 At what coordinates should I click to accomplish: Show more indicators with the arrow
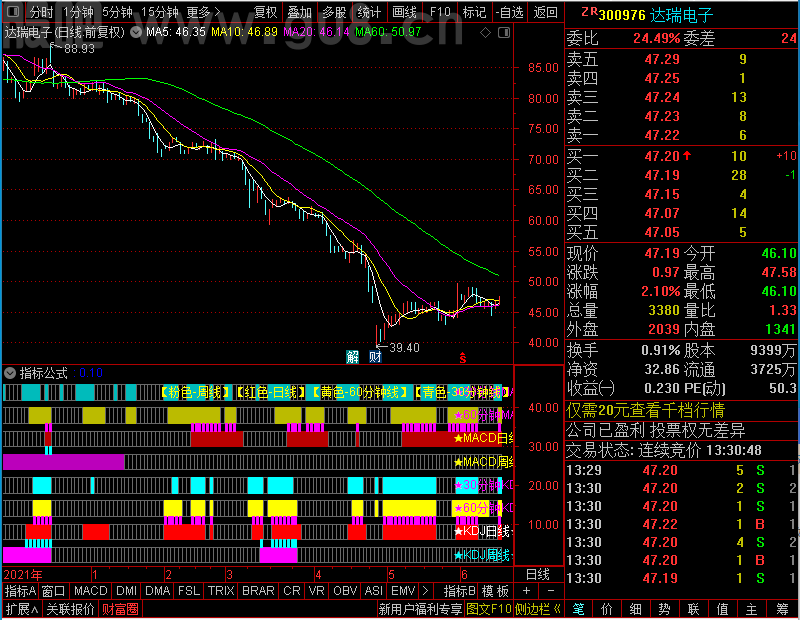(426, 591)
